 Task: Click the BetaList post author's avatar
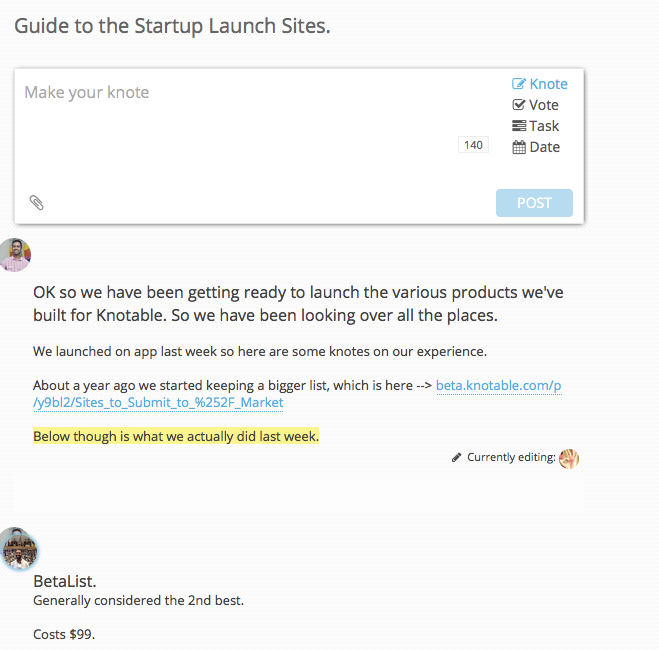[x=19, y=548]
